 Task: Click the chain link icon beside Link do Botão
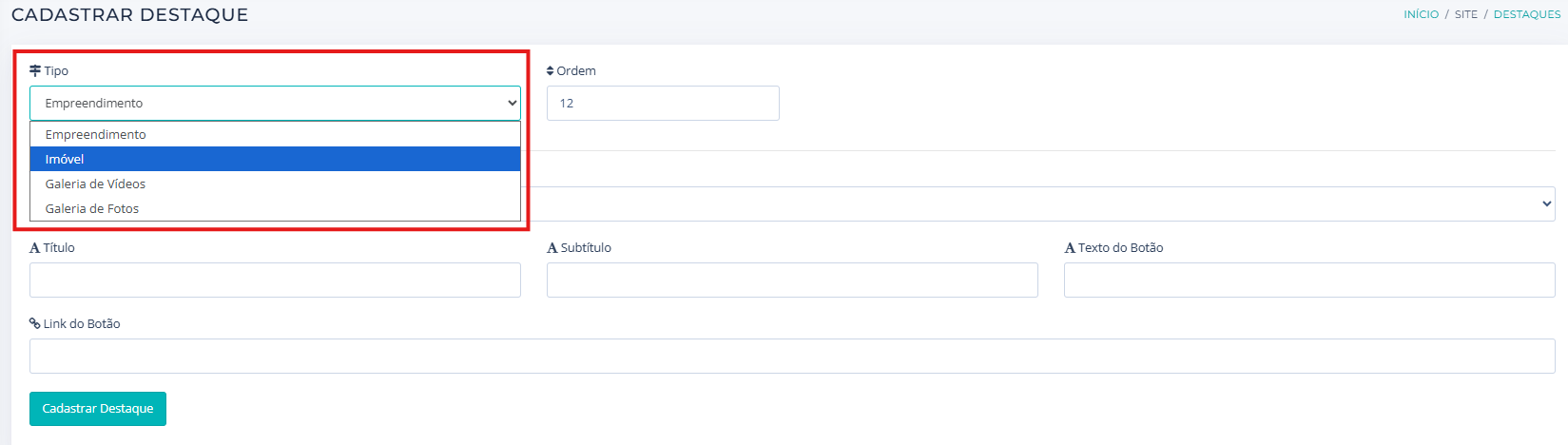[35, 324]
